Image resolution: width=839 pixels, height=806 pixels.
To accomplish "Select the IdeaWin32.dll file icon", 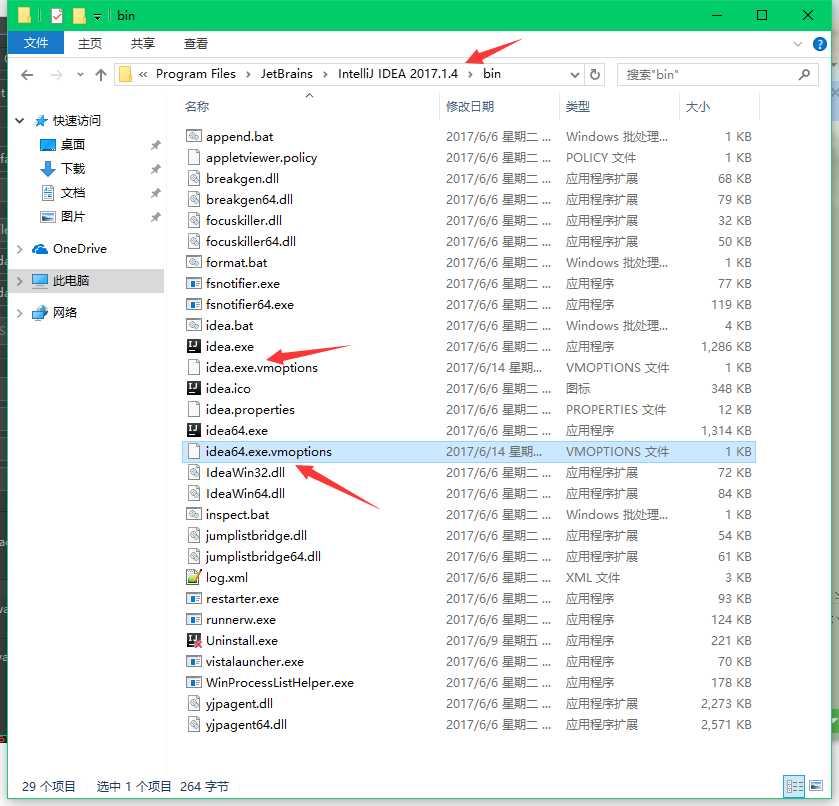I will pos(194,472).
